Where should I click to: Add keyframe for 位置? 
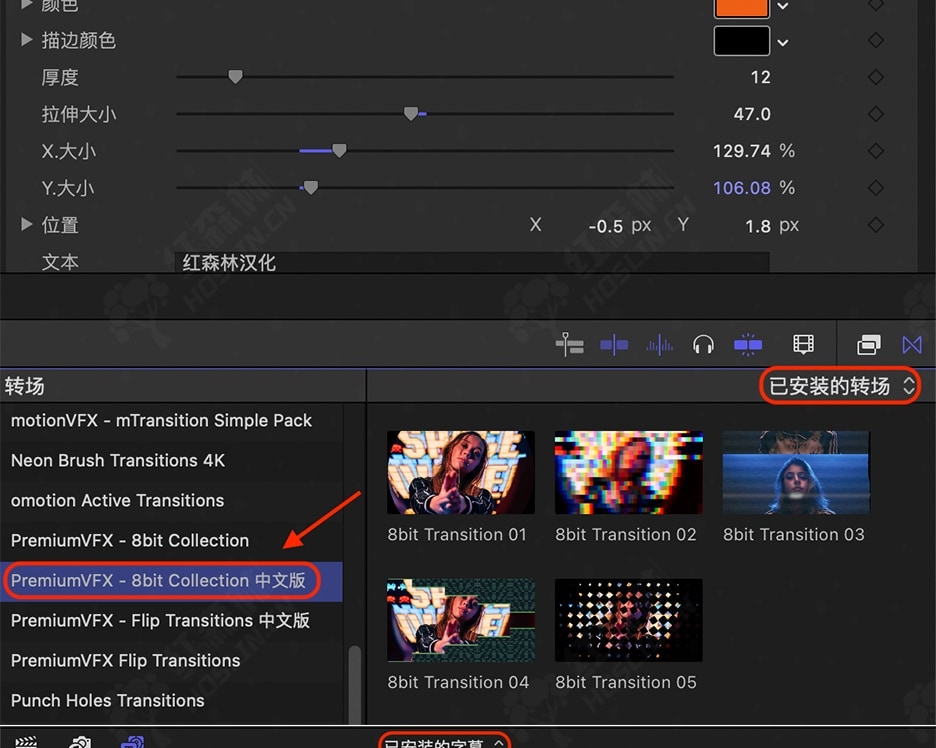(x=876, y=225)
